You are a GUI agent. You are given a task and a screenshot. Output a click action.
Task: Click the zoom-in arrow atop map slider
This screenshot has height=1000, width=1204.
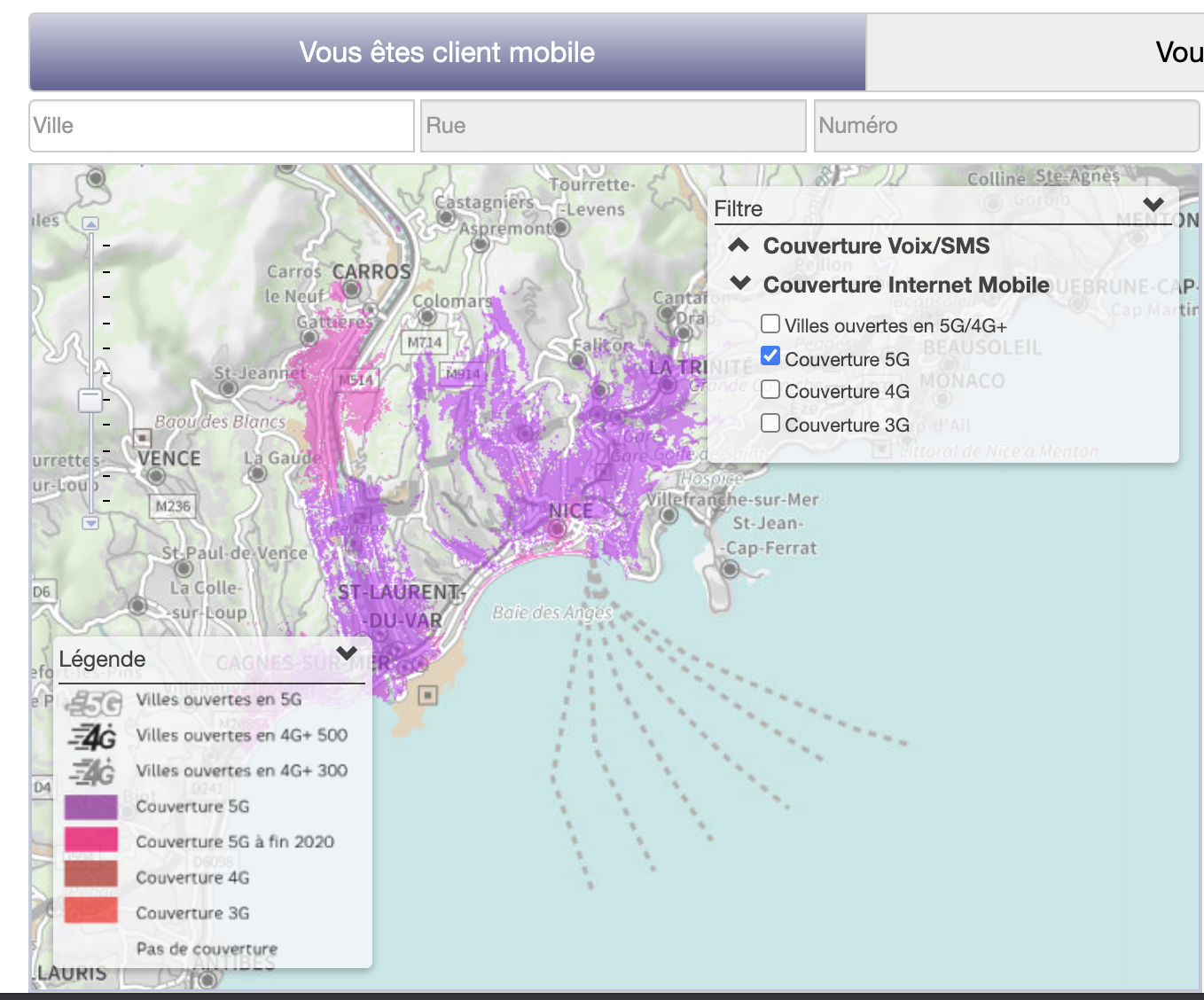tap(90, 223)
